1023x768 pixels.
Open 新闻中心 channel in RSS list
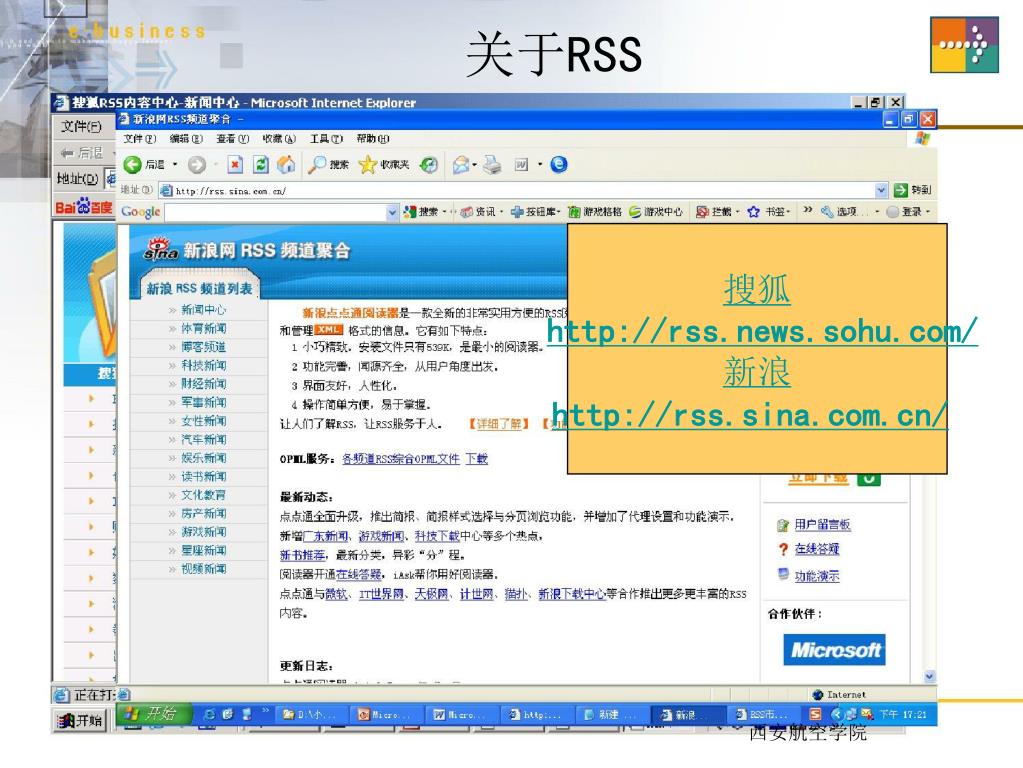pyautogui.click(x=204, y=309)
